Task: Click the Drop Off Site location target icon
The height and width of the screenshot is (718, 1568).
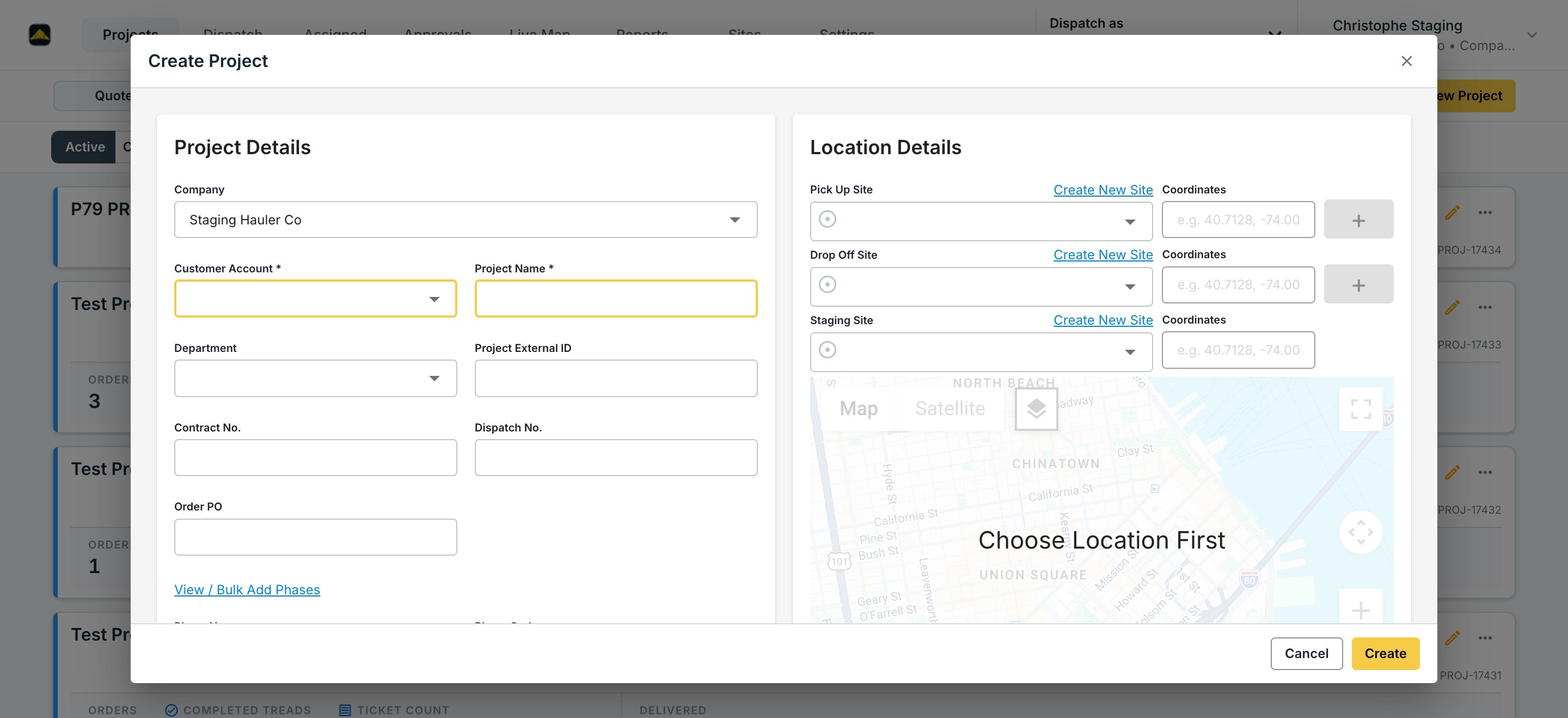Action: point(827,284)
